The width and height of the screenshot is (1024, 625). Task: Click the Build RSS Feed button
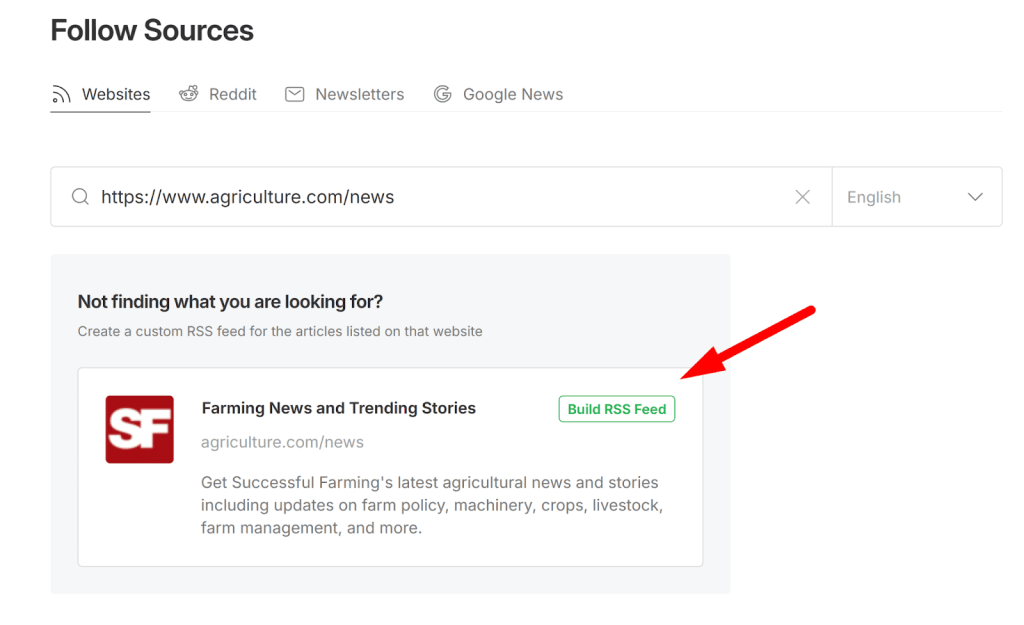(616, 408)
